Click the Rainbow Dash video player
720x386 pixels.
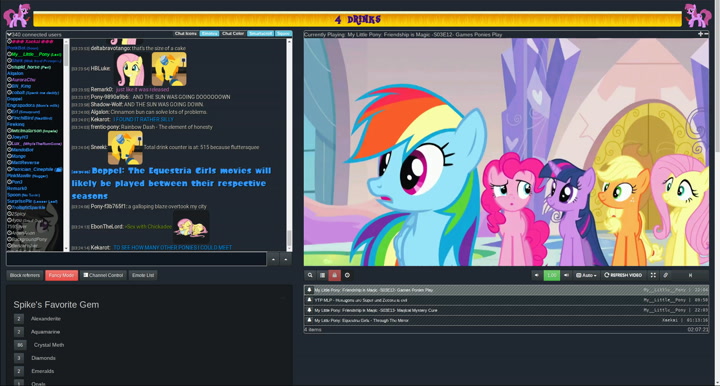(506, 152)
